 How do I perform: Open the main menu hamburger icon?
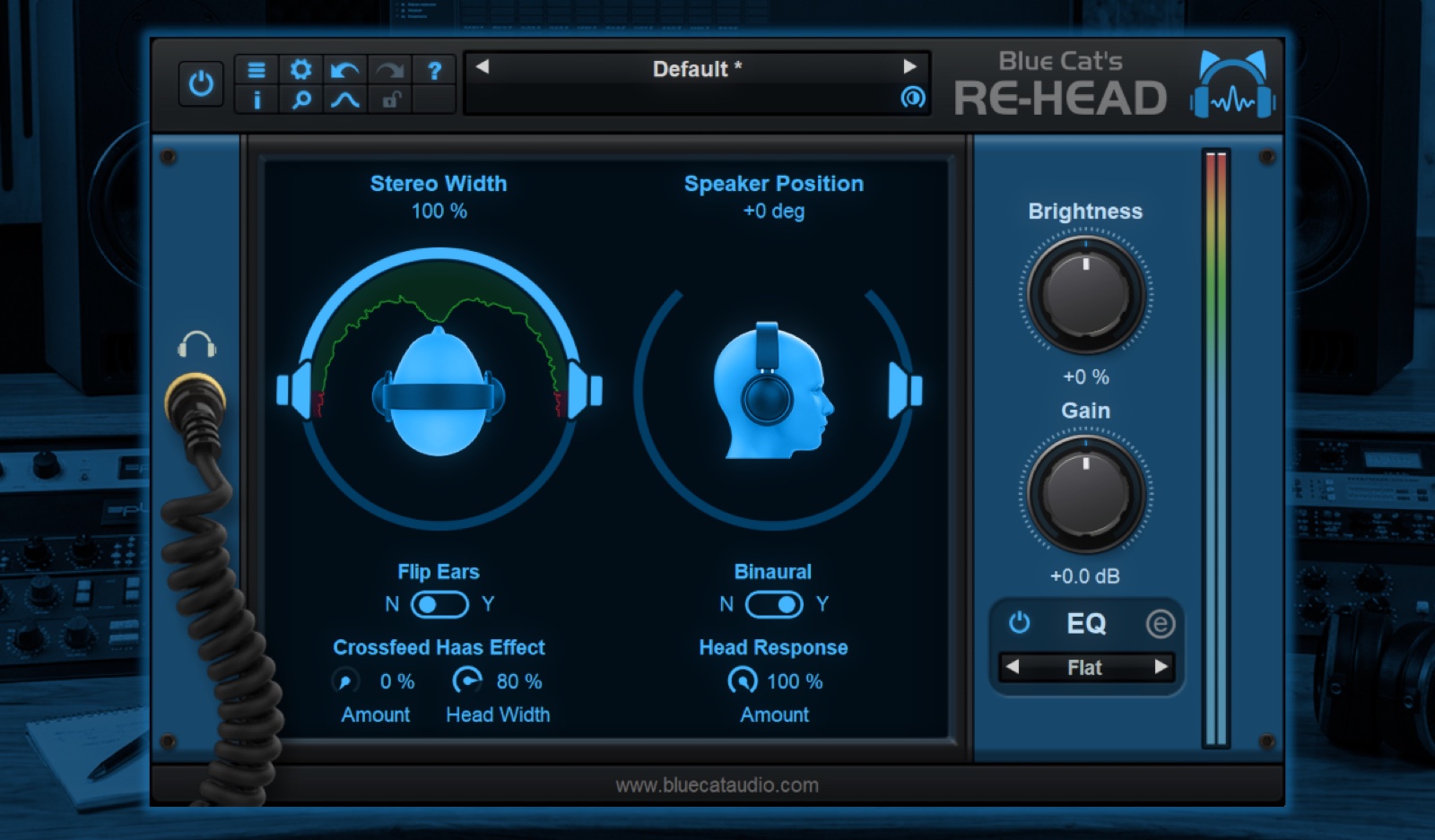[x=257, y=70]
